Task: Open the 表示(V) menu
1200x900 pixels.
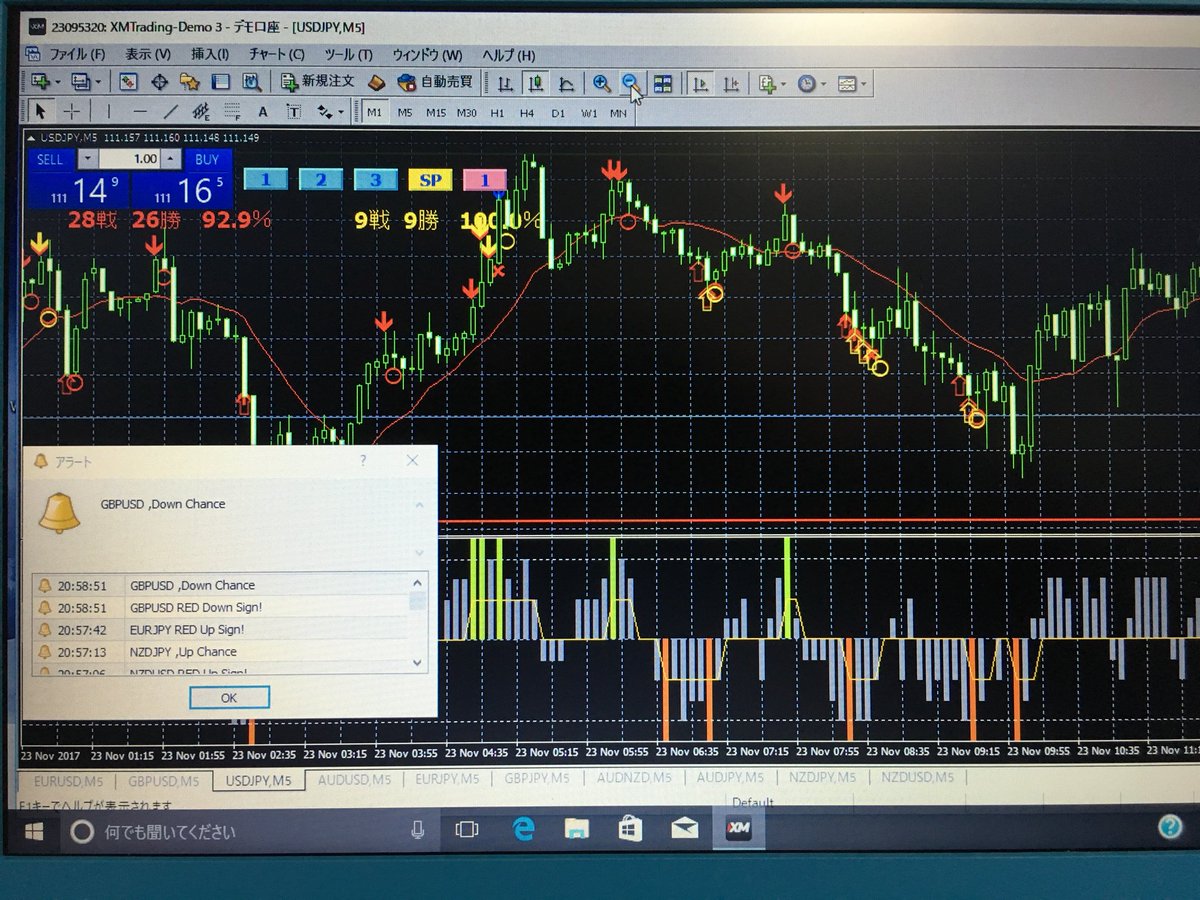Action: (148, 55)
